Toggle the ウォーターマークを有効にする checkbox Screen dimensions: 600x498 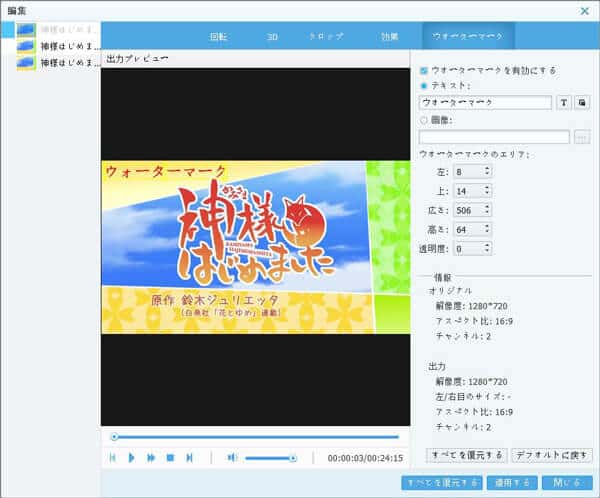coord(424,71)
